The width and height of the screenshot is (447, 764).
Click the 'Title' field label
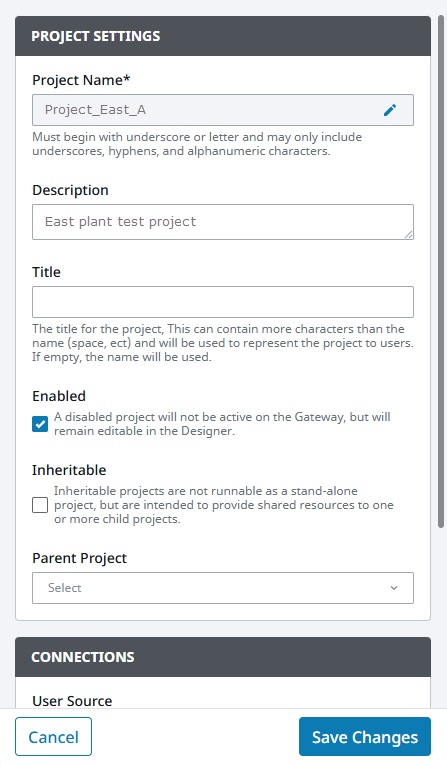click(x=46, y=272)
